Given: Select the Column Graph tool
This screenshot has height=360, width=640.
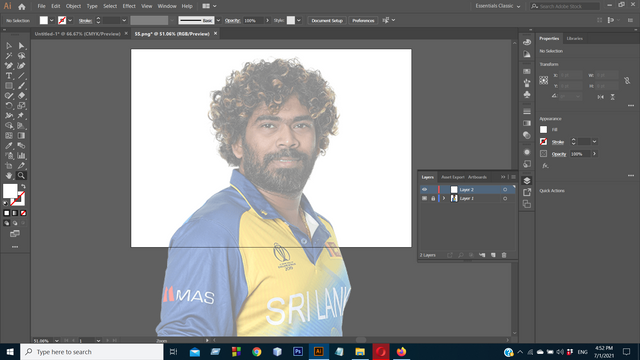Looking at the screenshot, I should click(21, 156).
